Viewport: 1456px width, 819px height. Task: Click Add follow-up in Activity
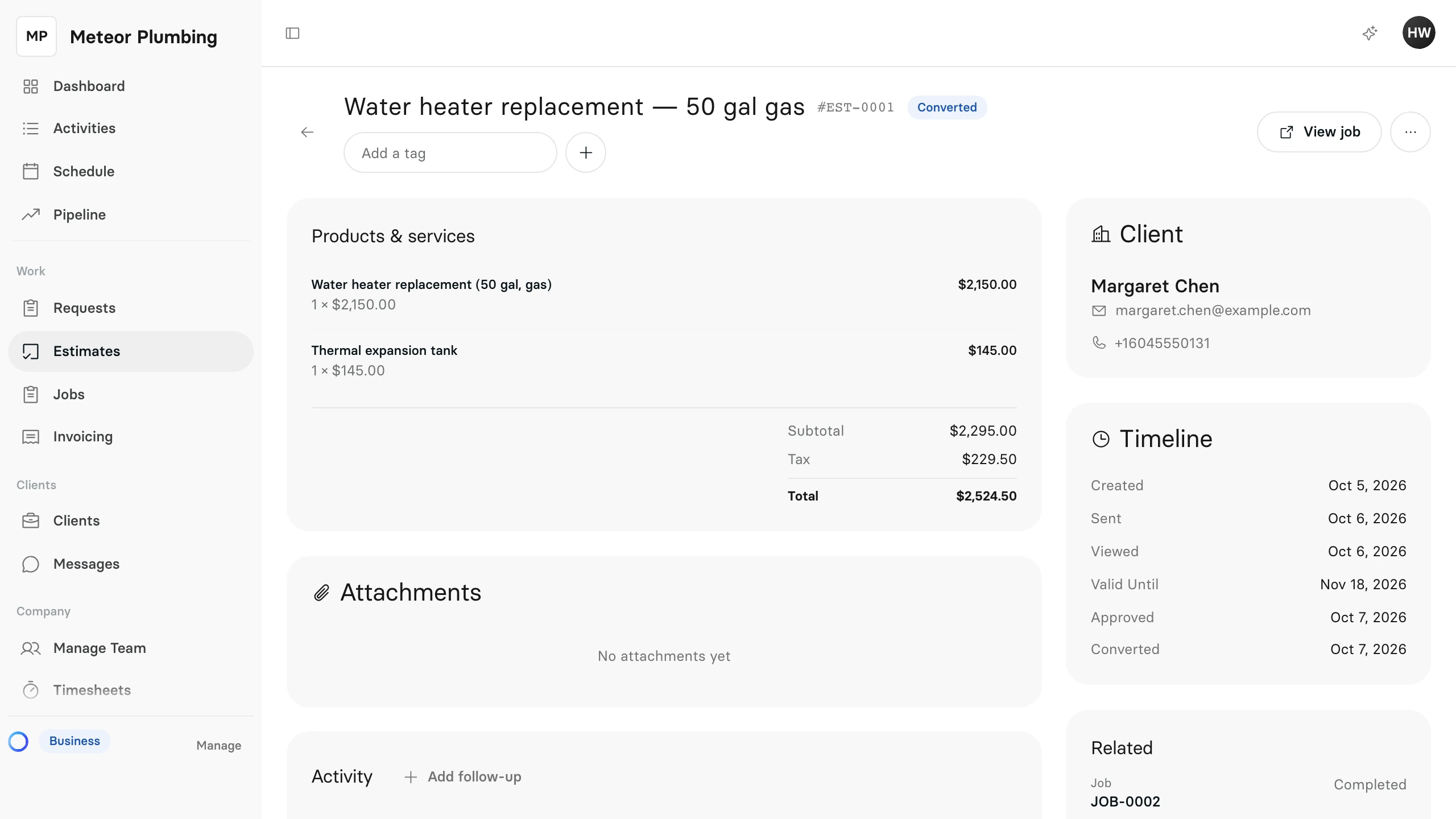click(x=463, y=776)
